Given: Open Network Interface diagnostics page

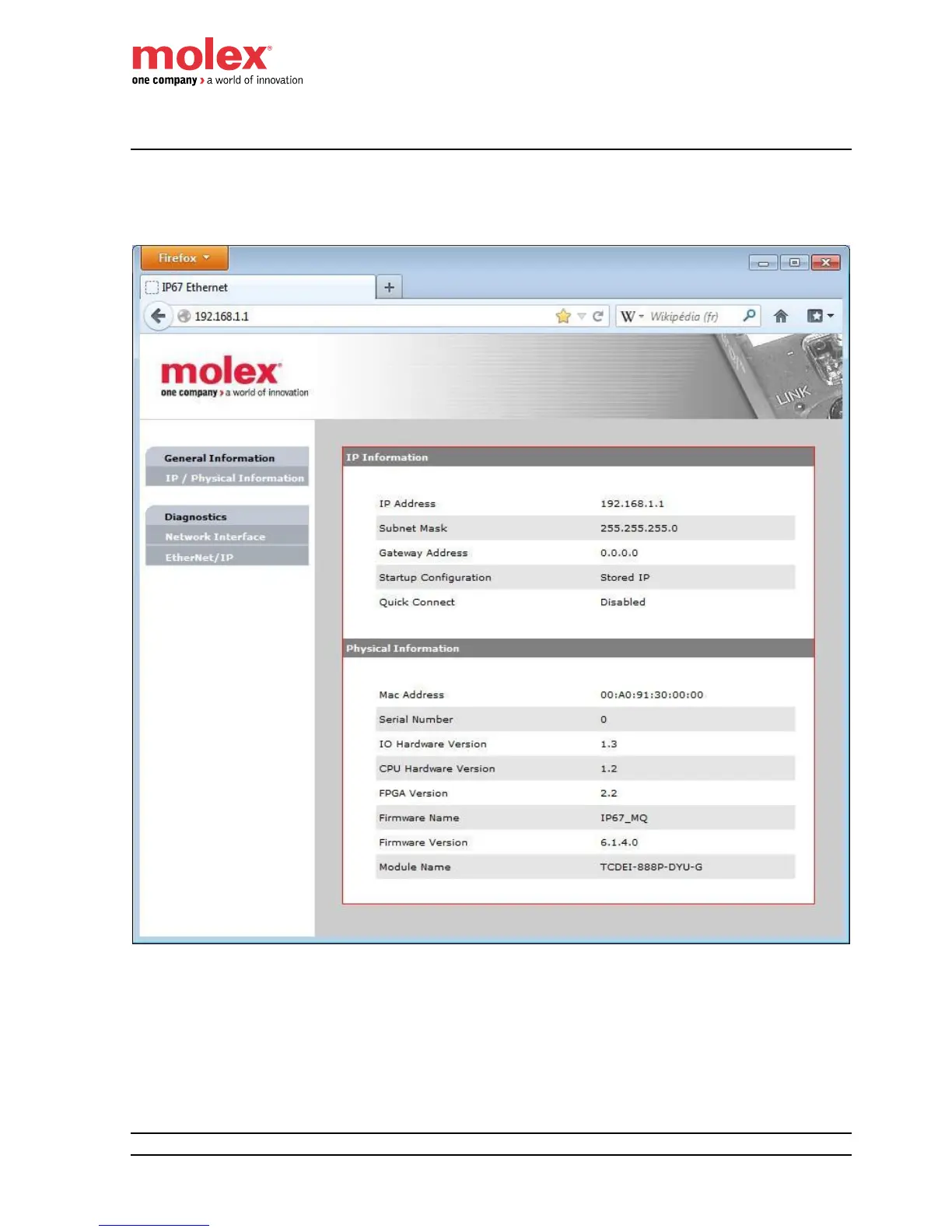Looking at the screenshot, I should coord(227,537).
